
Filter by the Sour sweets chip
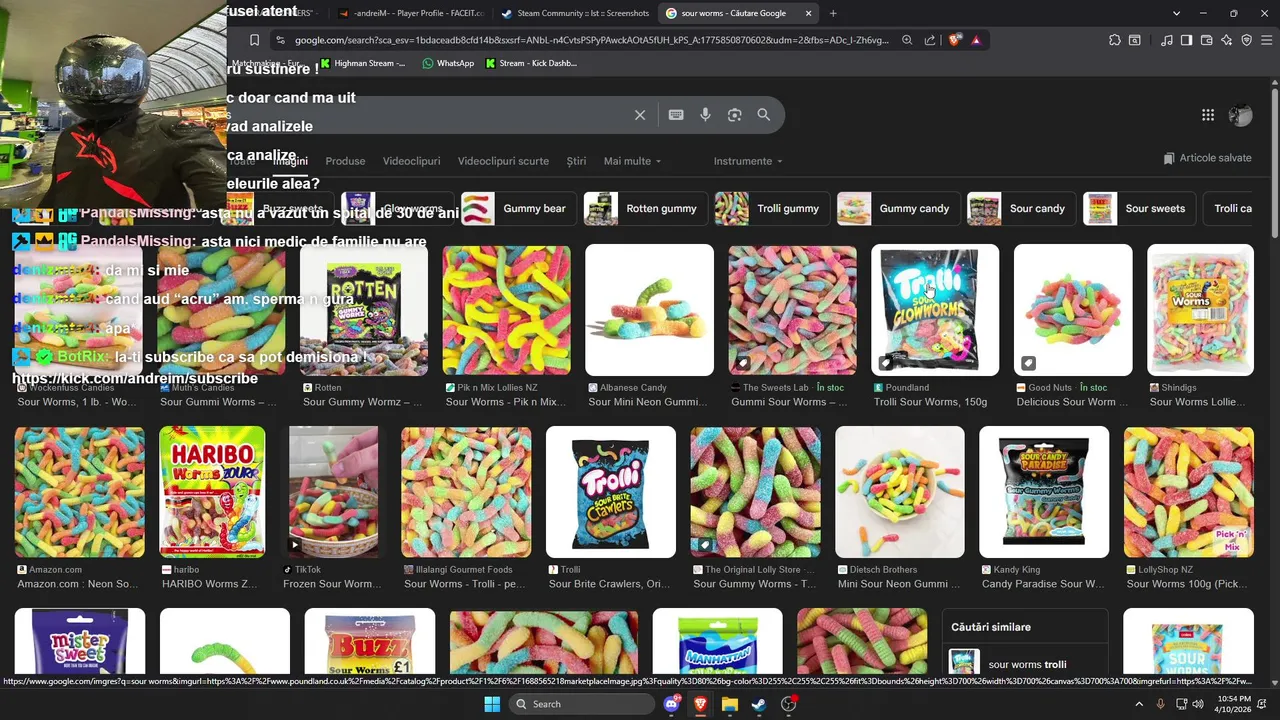pyautogui.click(x=1139, y=209)
